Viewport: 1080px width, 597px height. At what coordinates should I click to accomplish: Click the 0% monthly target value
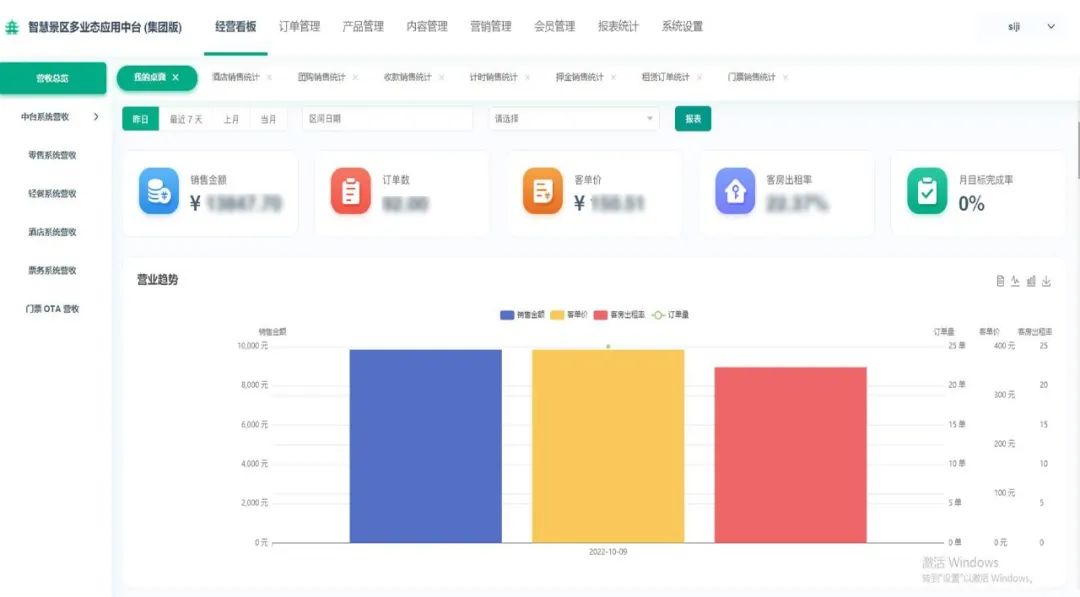tap(971, 204)
